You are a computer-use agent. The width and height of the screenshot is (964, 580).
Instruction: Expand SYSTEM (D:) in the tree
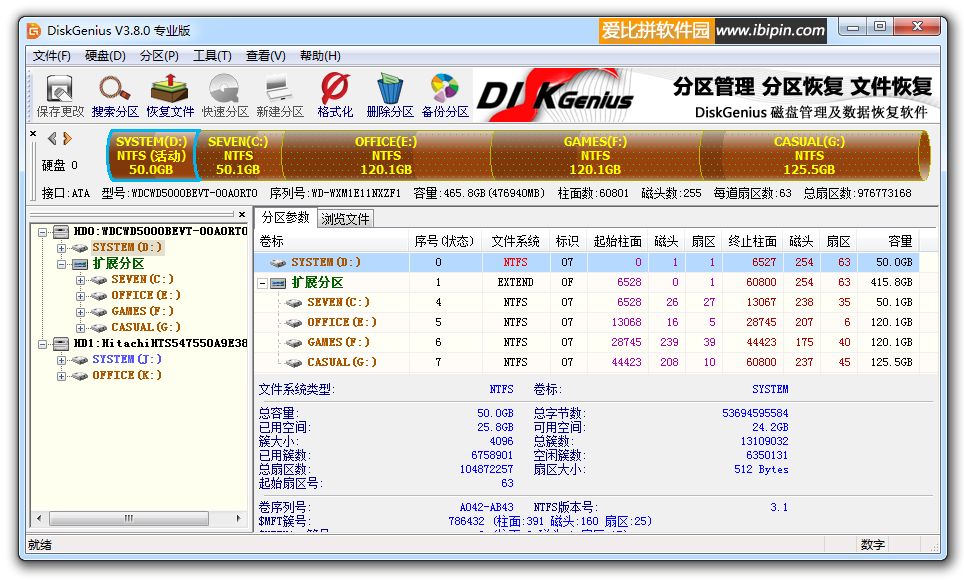click(61, 248)
